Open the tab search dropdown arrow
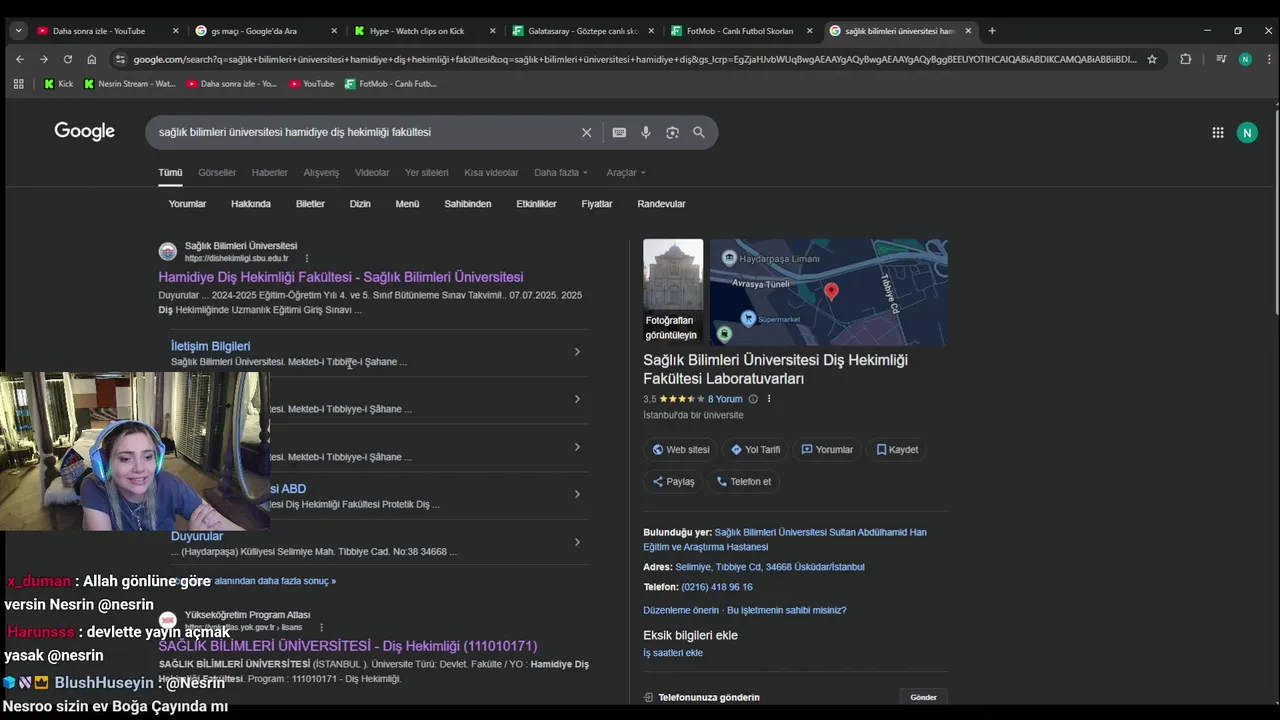The height and width of the screenshot is (720, 1280). 18,31
